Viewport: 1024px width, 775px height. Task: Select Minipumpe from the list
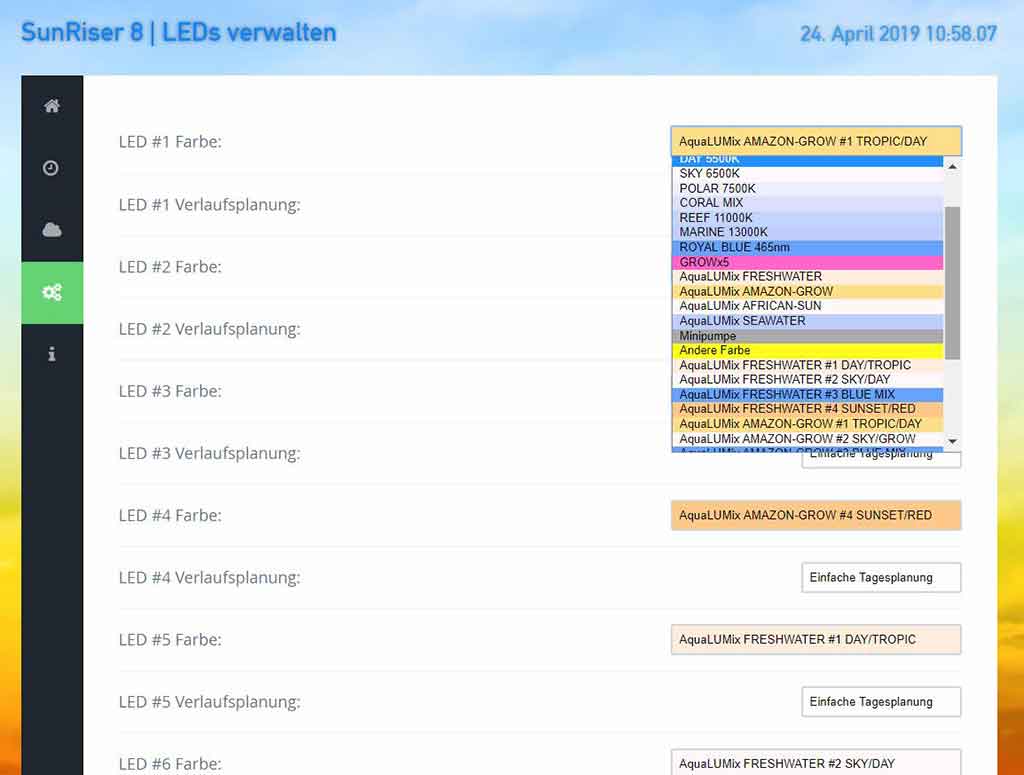[807, 336]
